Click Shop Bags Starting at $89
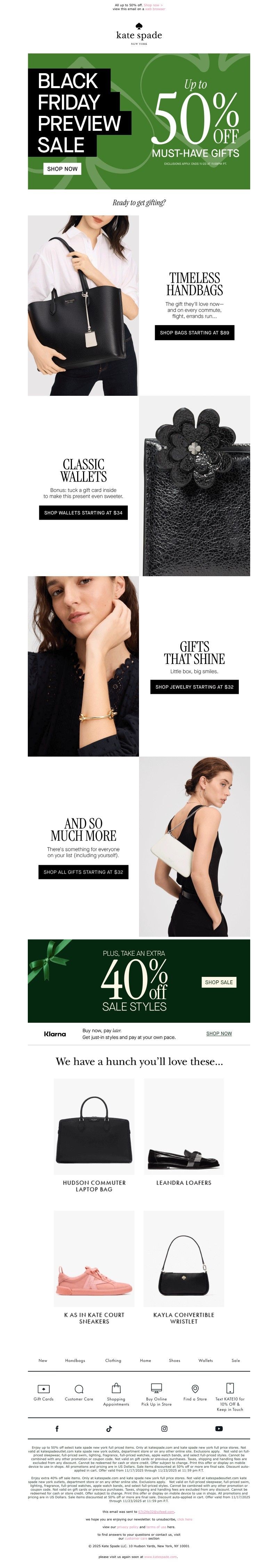This screenshot has width=278, height=1568. [x=195, y=333]
